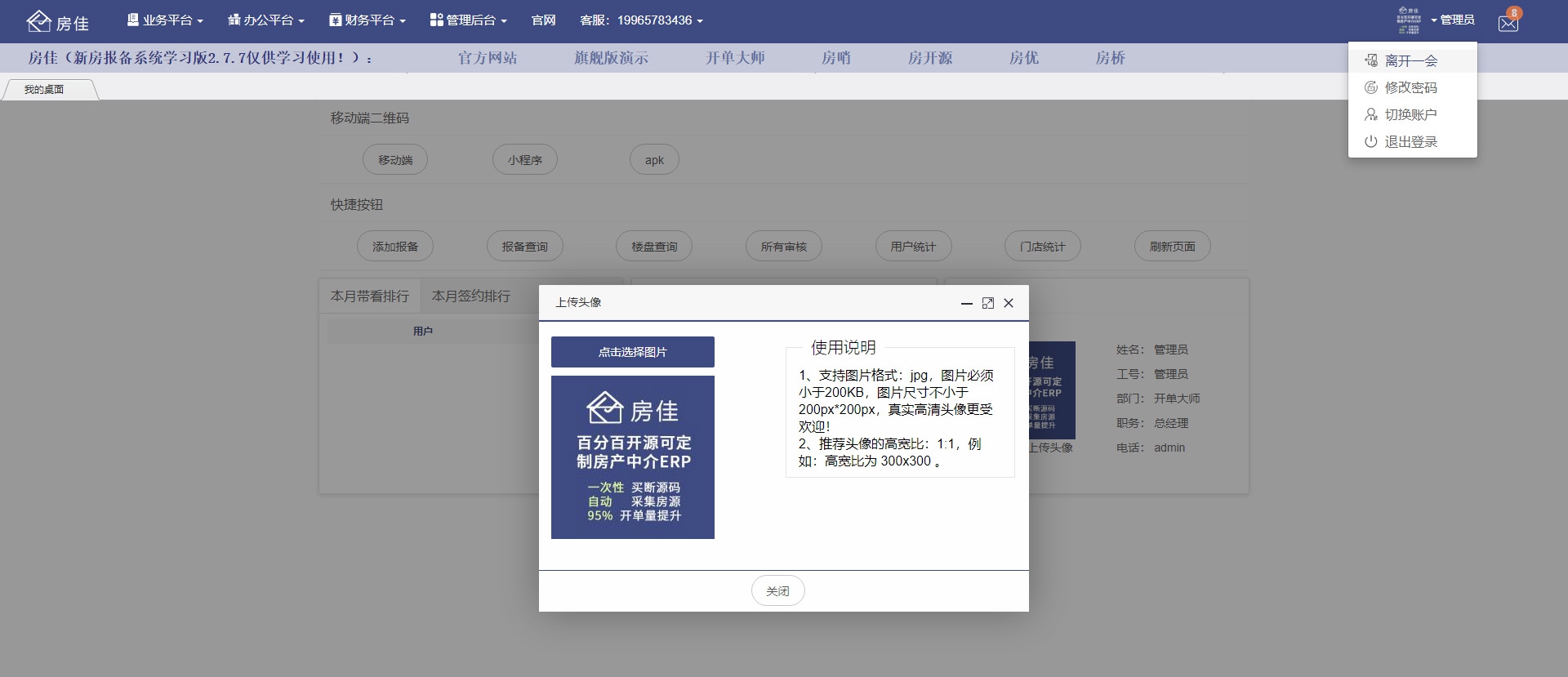
Task: Expand the 财务平台 dropdown menu
Action: click(367, 20)
